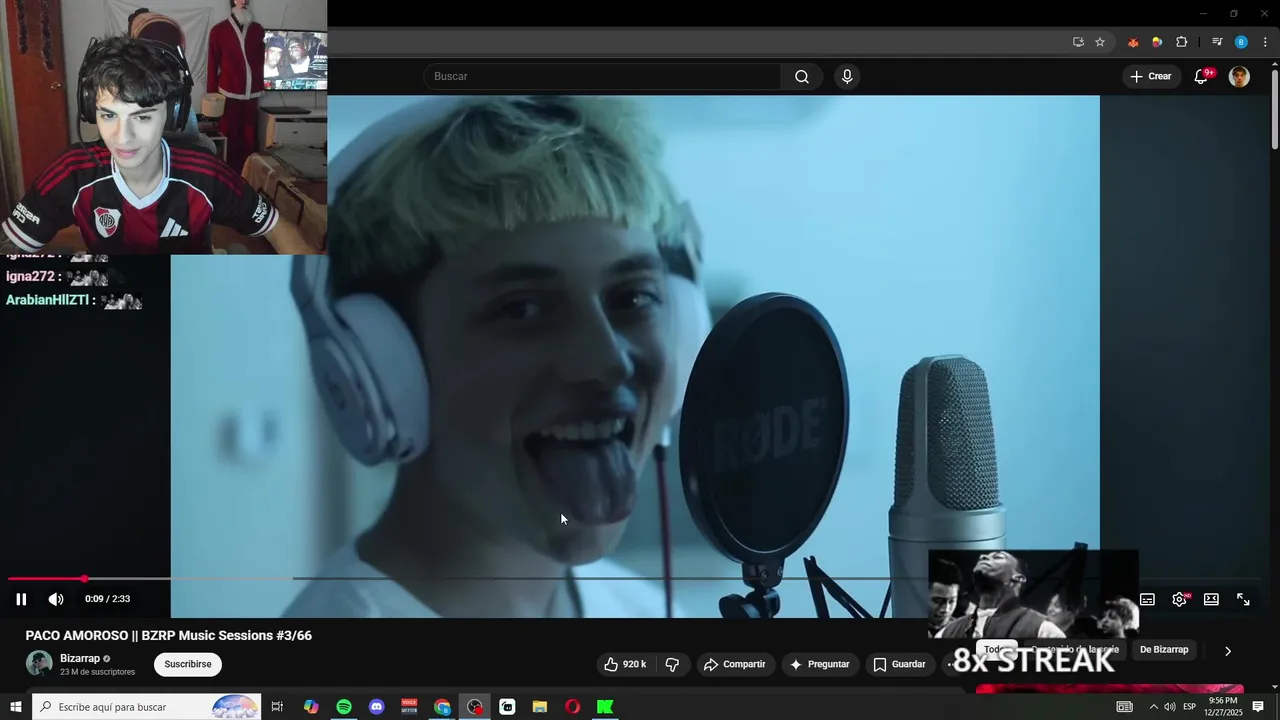Save the video with Guardar
The height and width of the screenshot is (720, 1280).
coord(899,664)
